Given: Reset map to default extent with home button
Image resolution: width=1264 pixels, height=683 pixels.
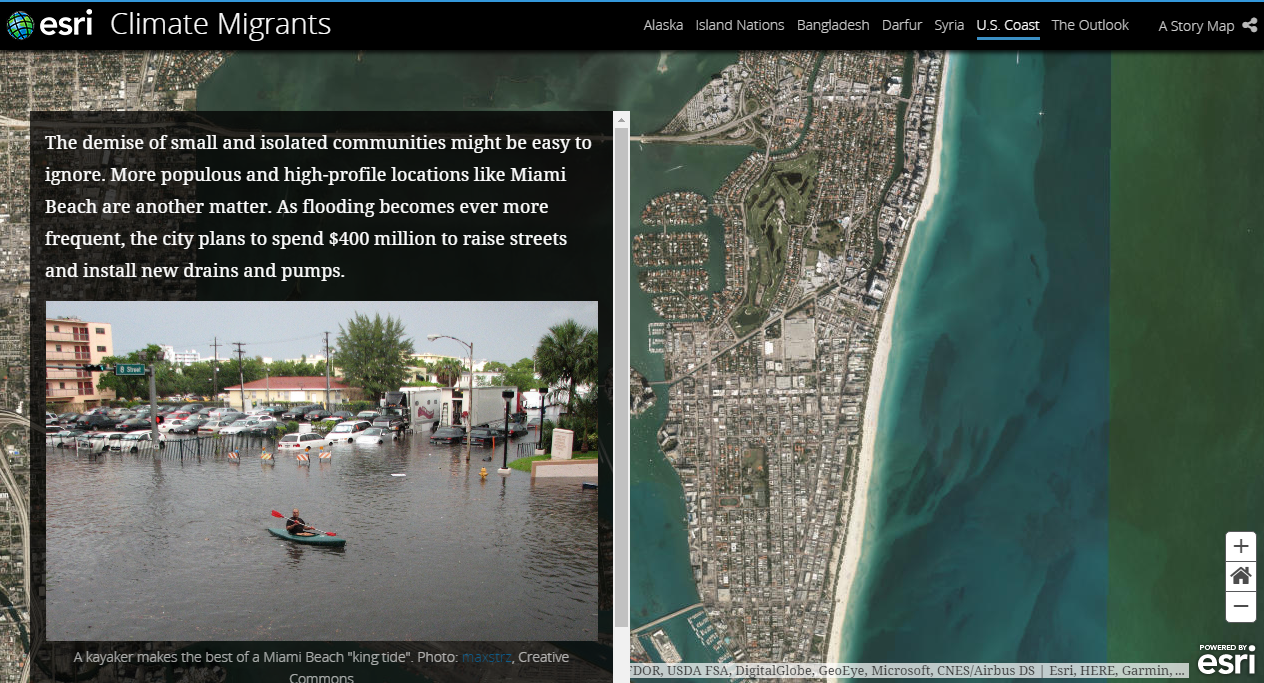Looking at the screenshot, I should point(1241,576).
